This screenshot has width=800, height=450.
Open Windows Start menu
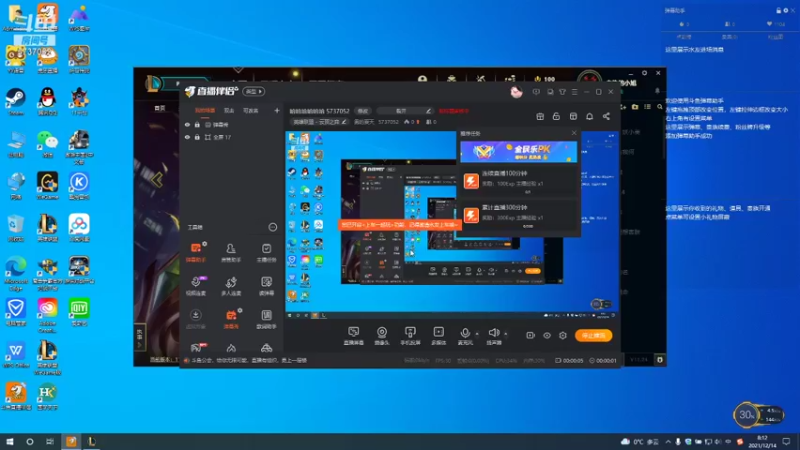coord(9,441)
